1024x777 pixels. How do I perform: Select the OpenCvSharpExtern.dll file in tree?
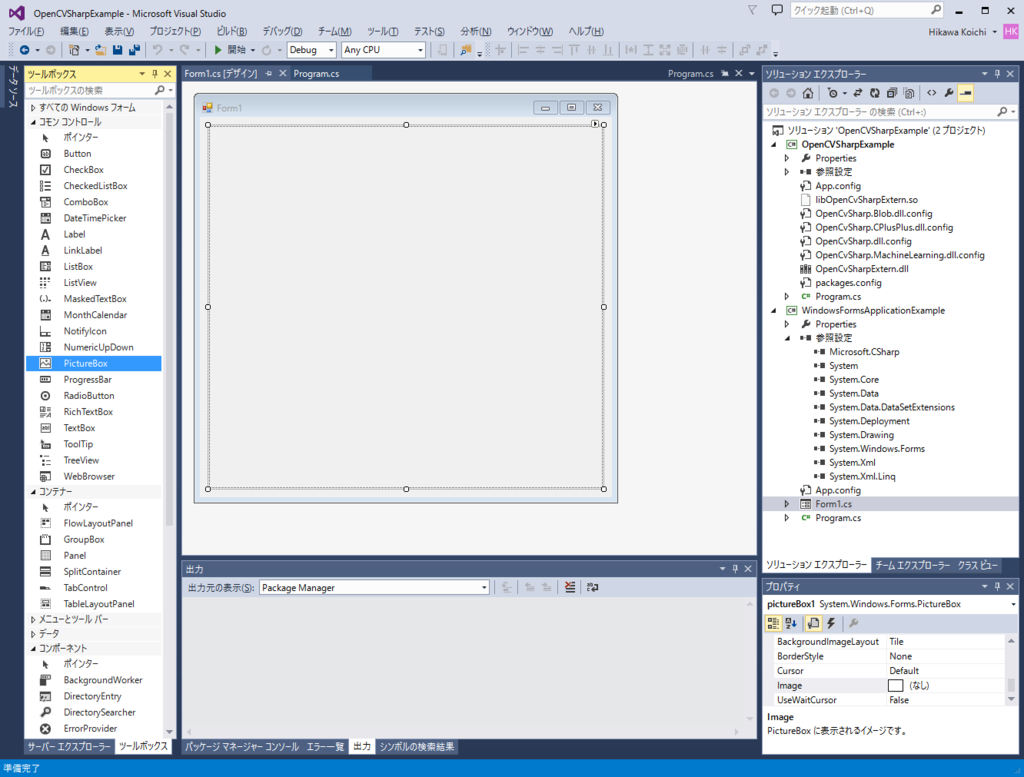coord(861,268)
